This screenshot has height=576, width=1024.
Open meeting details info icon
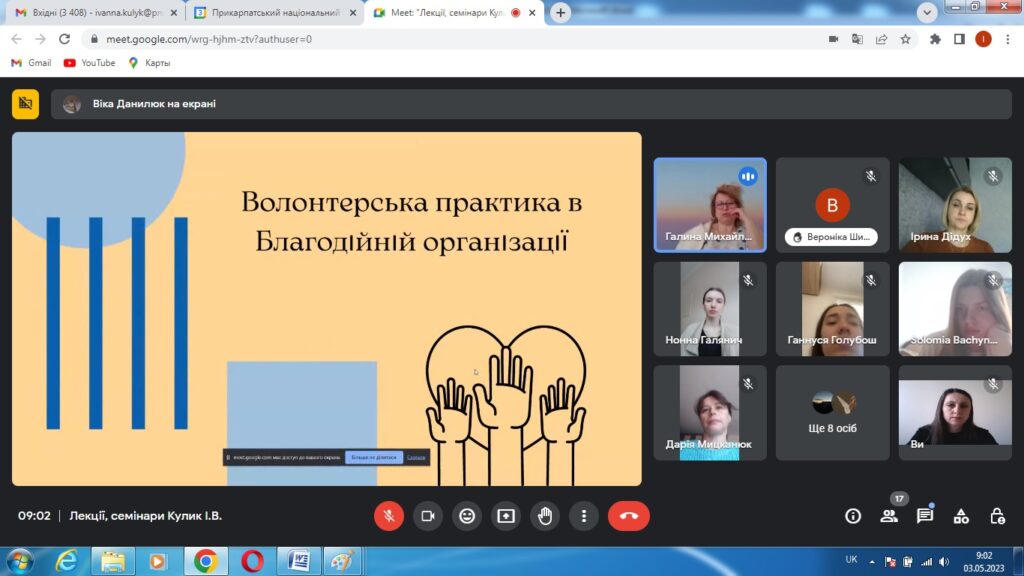pos(853,516)
